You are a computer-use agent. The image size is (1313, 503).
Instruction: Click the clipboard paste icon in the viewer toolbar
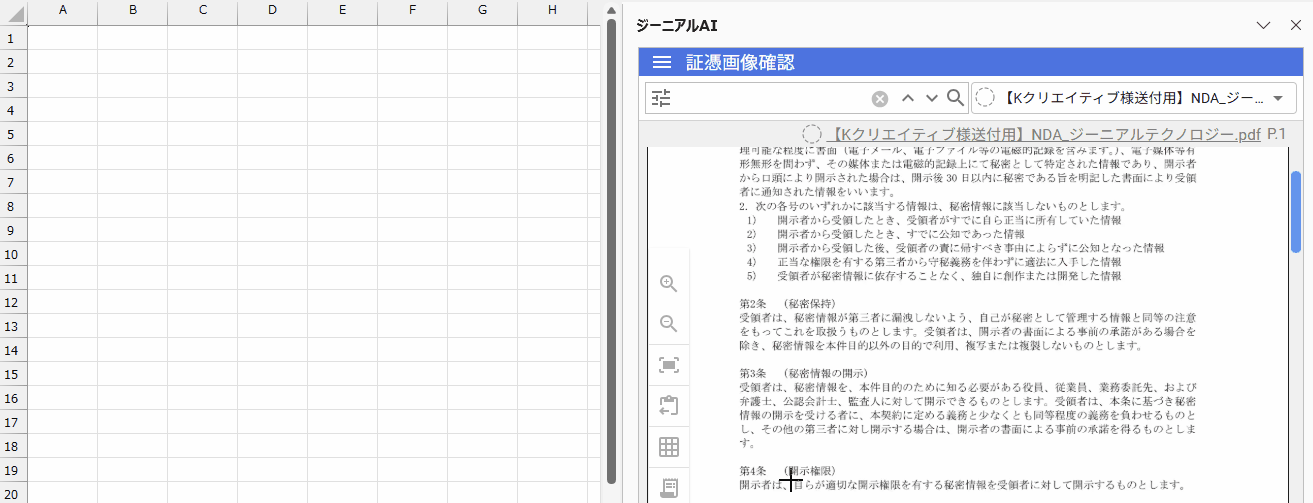(669, 406)
